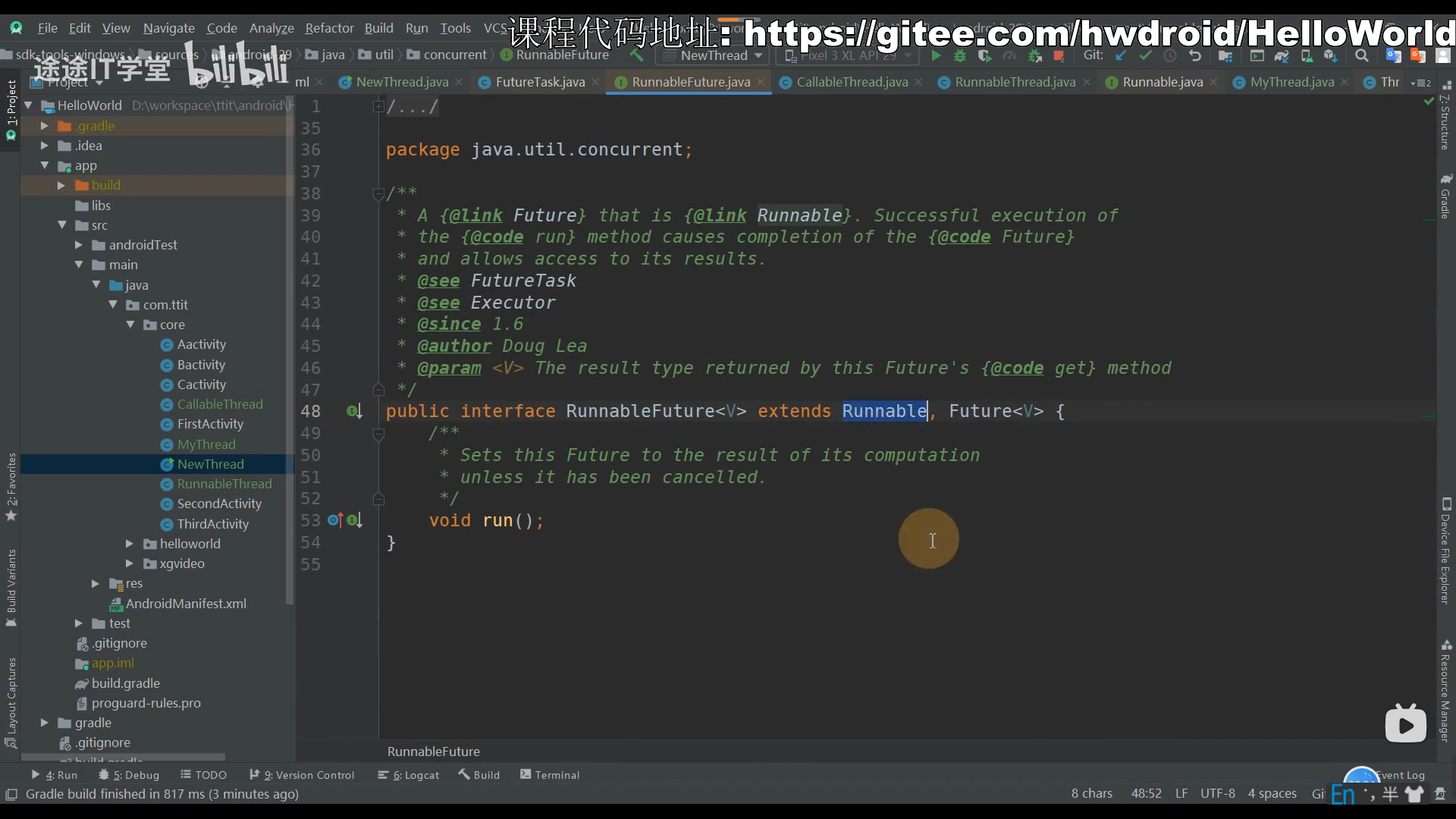Image resolution: width=1456 pixels, height=819 pixels.
Task: Click the Make Project hammer icon
Action: pyautogui.click(x=636, y=55)
